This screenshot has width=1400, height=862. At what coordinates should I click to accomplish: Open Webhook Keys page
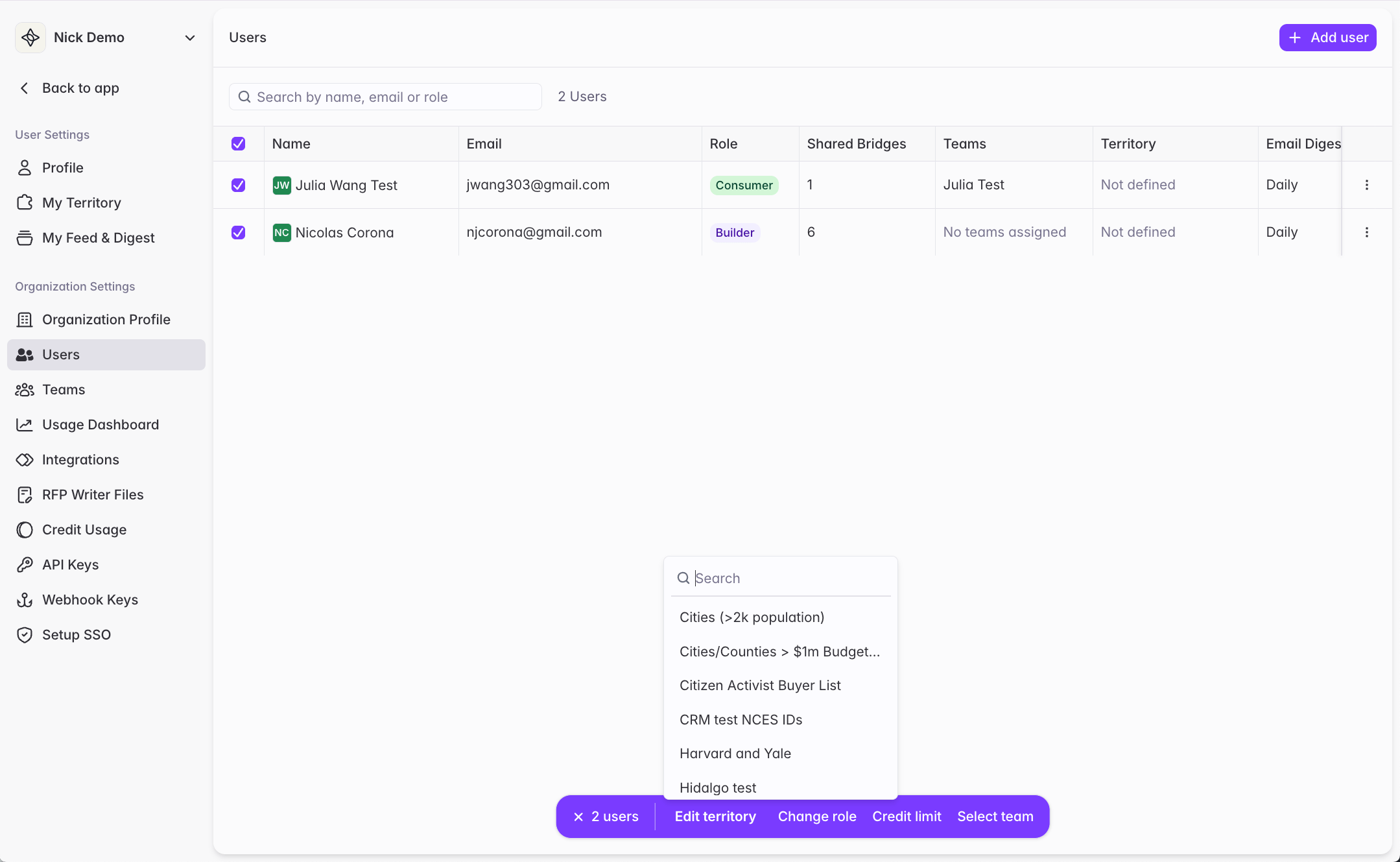(106, 600)
